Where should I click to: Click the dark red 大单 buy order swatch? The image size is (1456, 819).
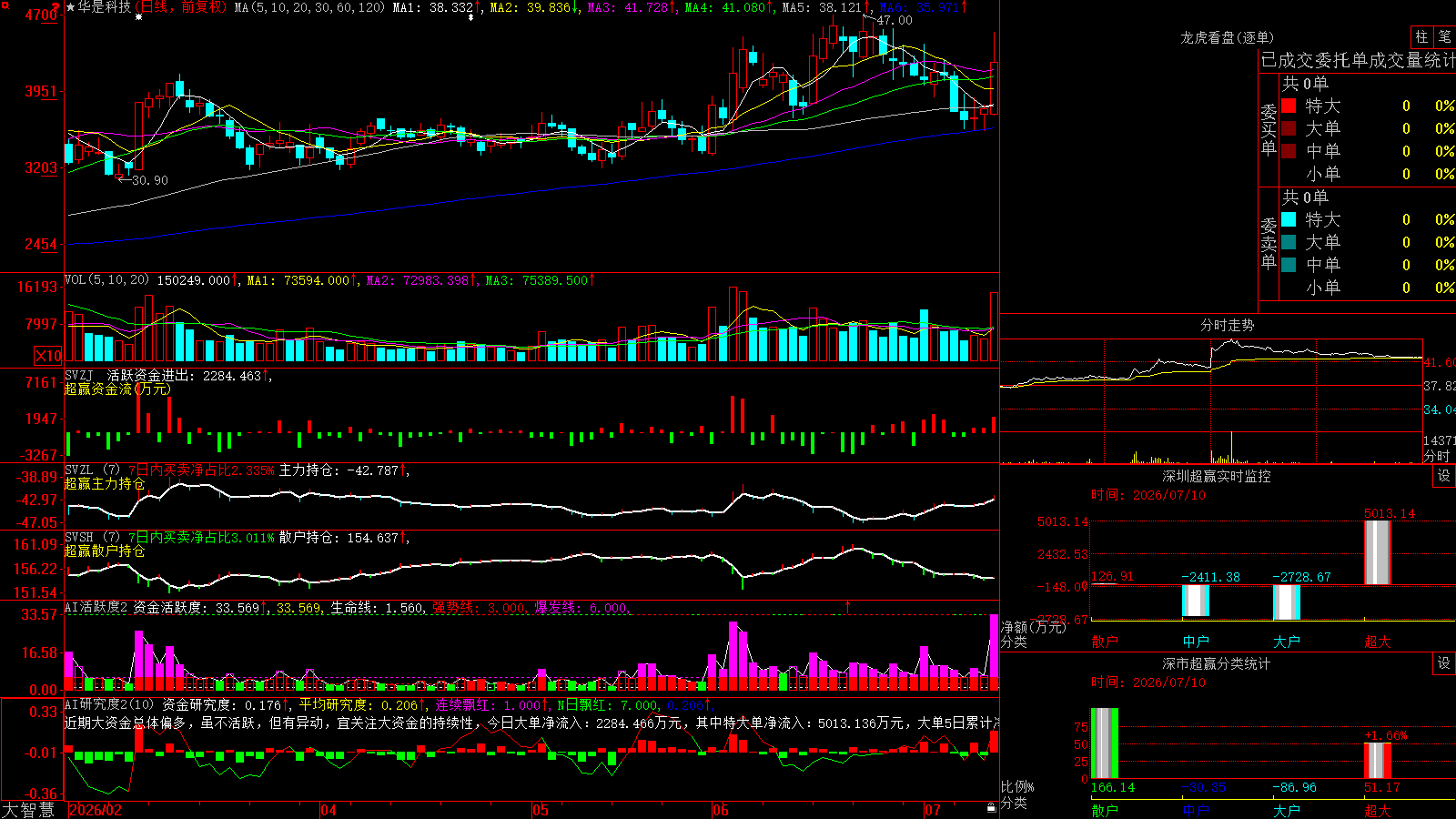tap(1289, 128)
